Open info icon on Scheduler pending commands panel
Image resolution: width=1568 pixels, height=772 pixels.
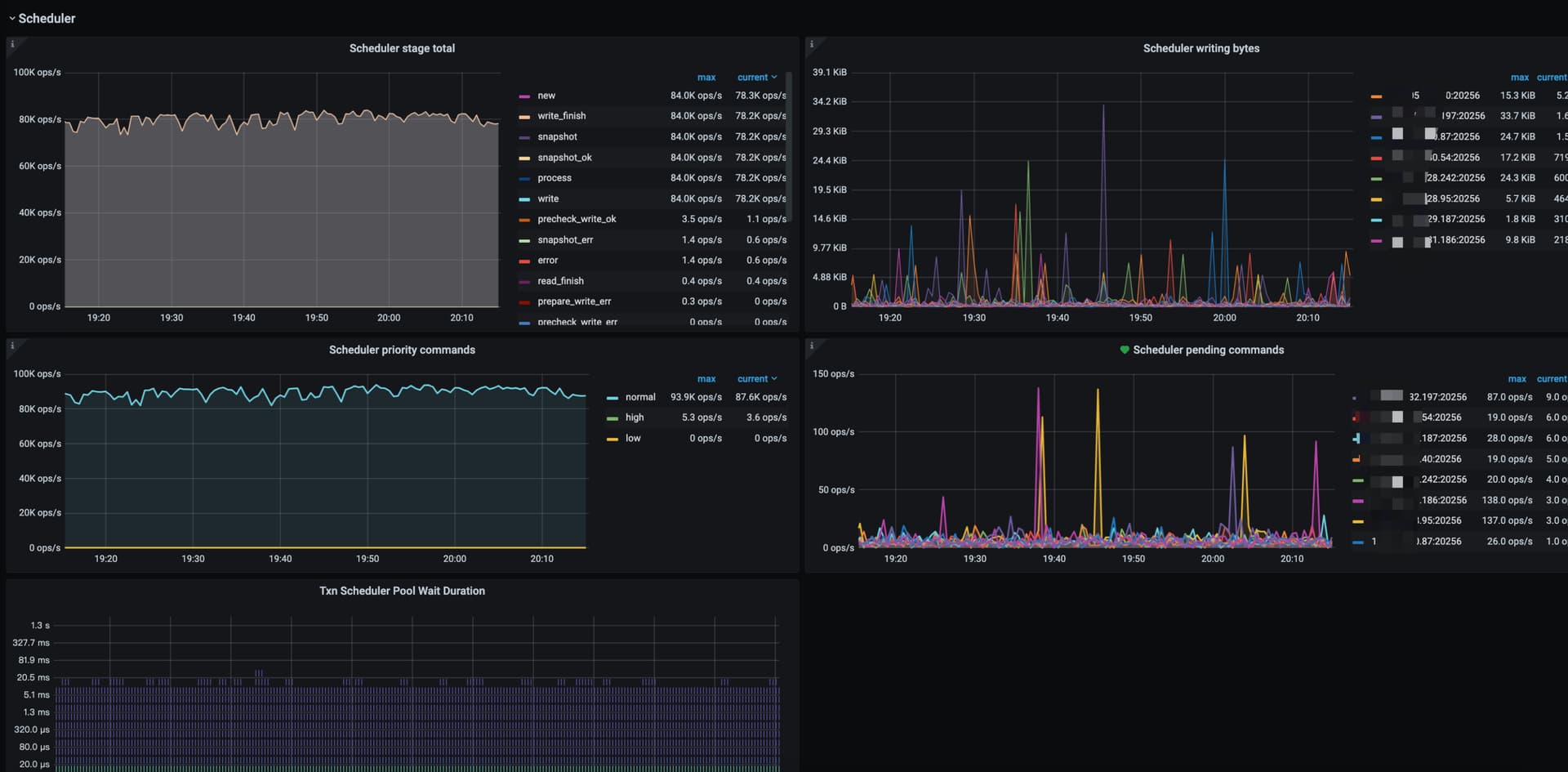(x=811, y=346)
